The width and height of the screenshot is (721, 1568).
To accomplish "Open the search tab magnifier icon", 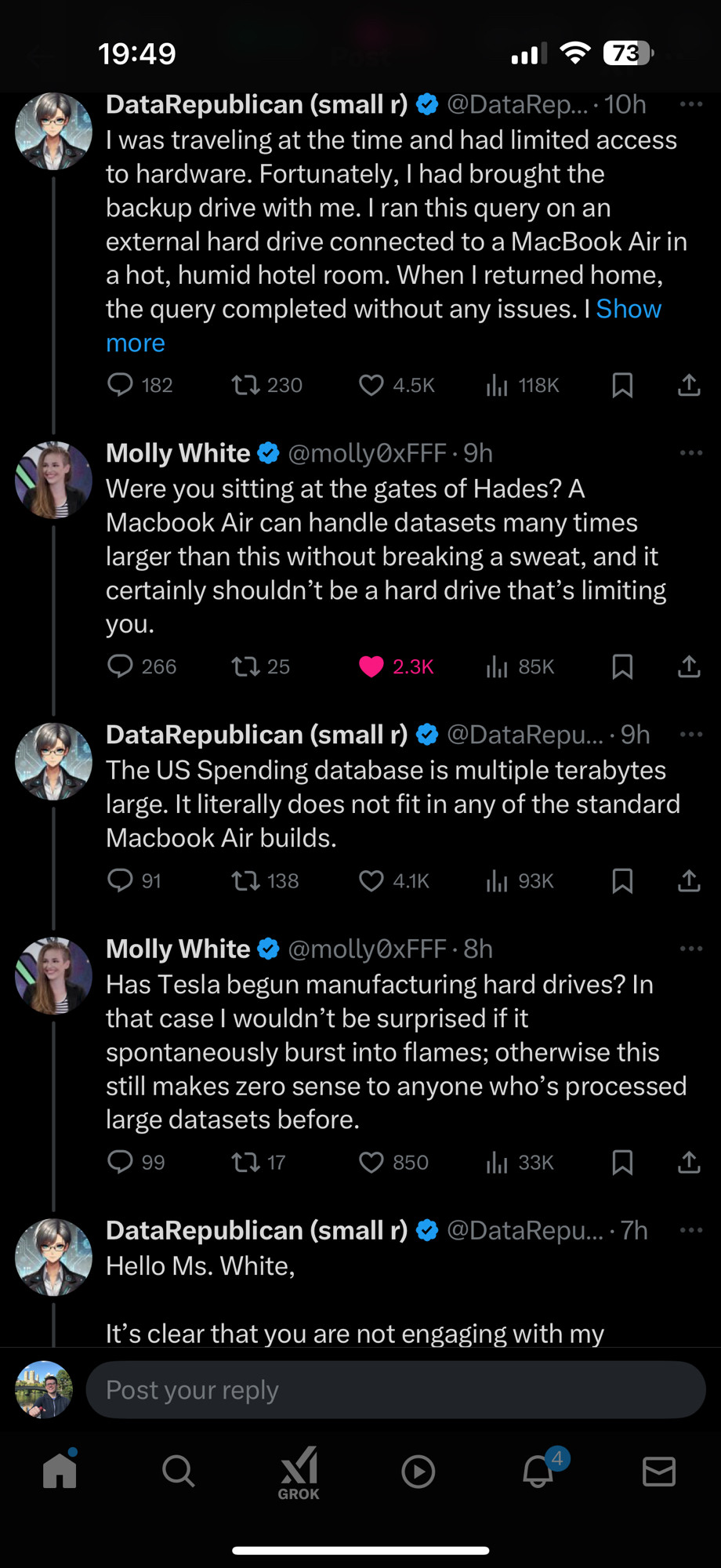I will [x=178, y=1472].
